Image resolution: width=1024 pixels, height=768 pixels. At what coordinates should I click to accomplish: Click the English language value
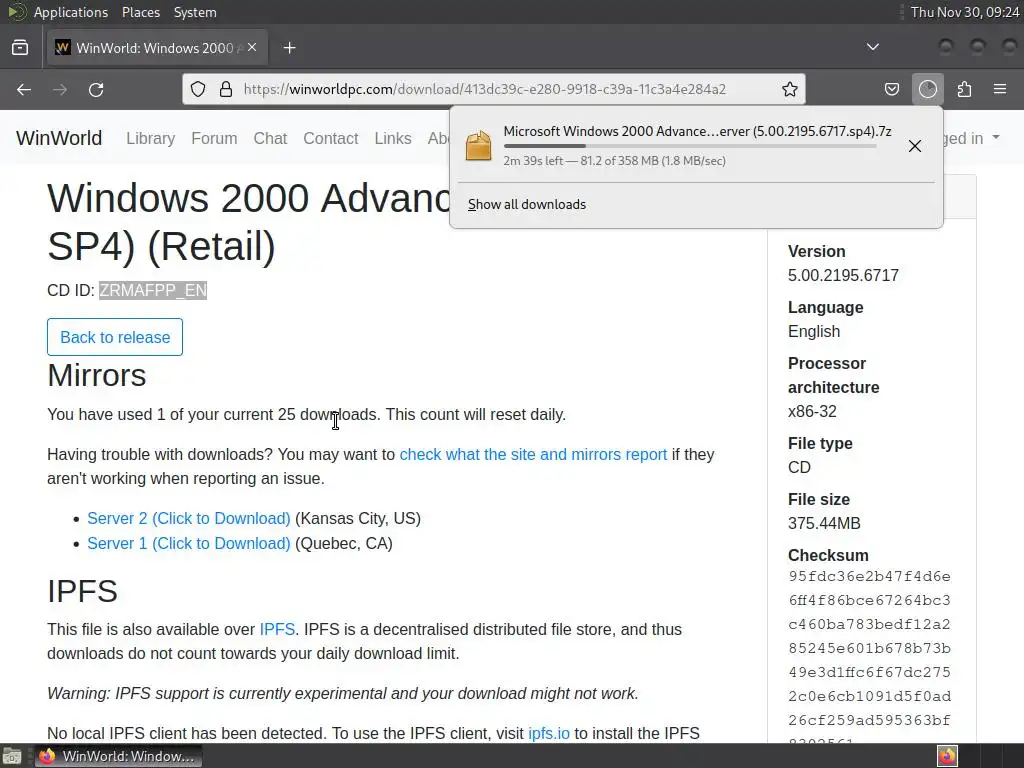(x=814, y=332)
